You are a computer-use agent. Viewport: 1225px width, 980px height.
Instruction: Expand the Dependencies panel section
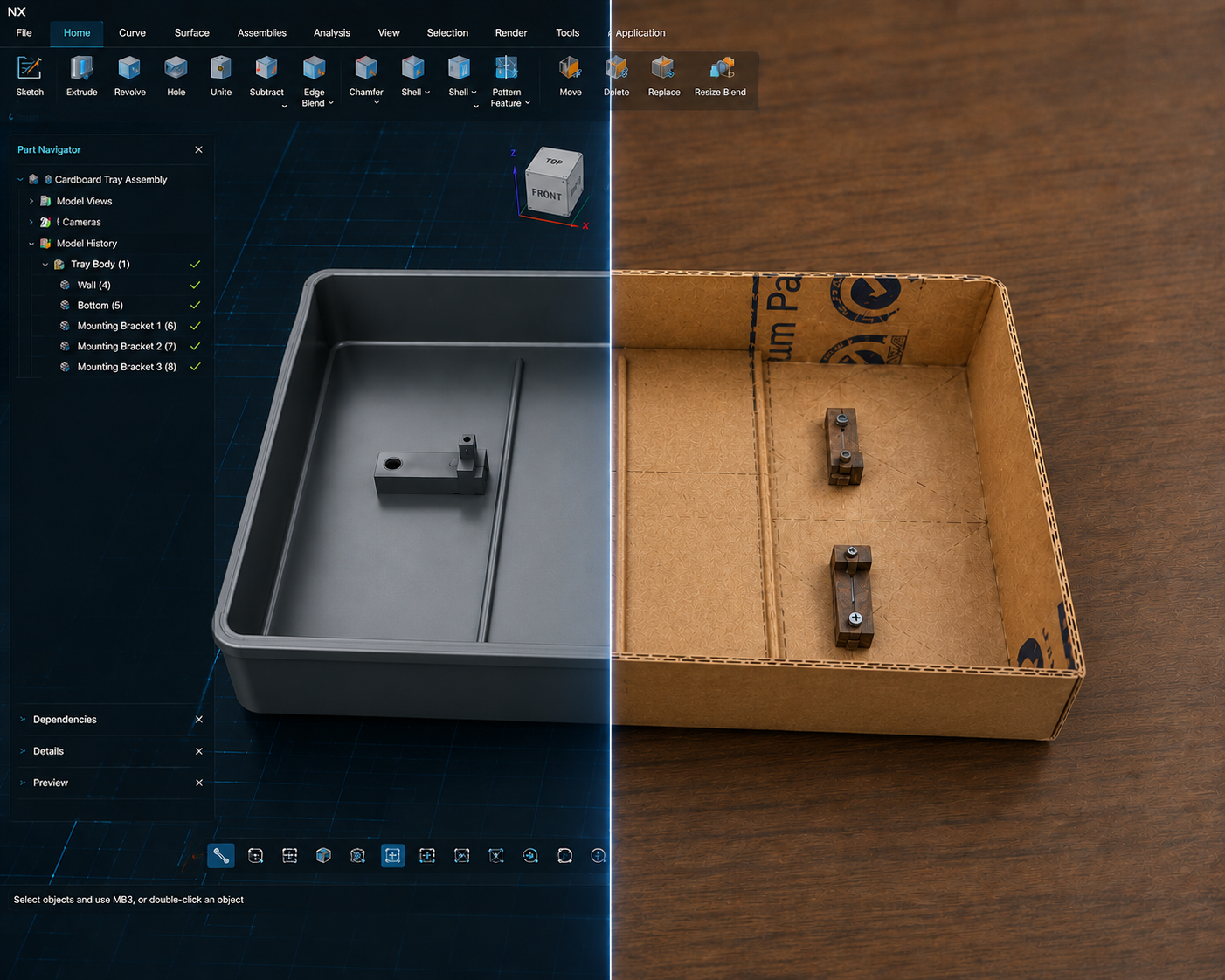23,720
